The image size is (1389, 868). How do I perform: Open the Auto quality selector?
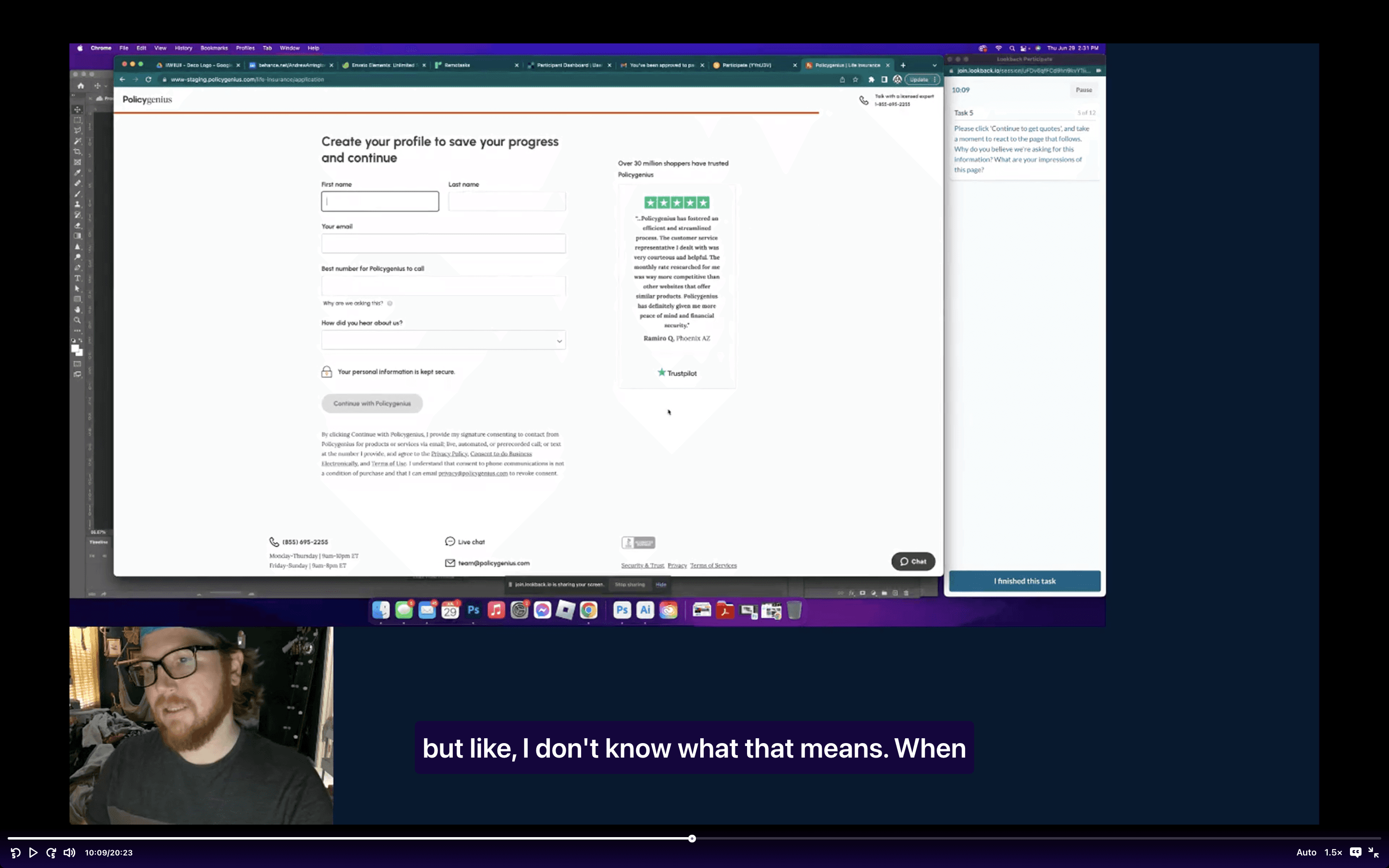[1306, 853]
